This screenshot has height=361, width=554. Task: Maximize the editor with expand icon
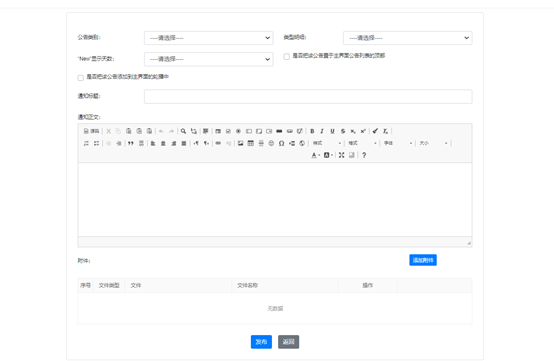click(x=341, y=155)
